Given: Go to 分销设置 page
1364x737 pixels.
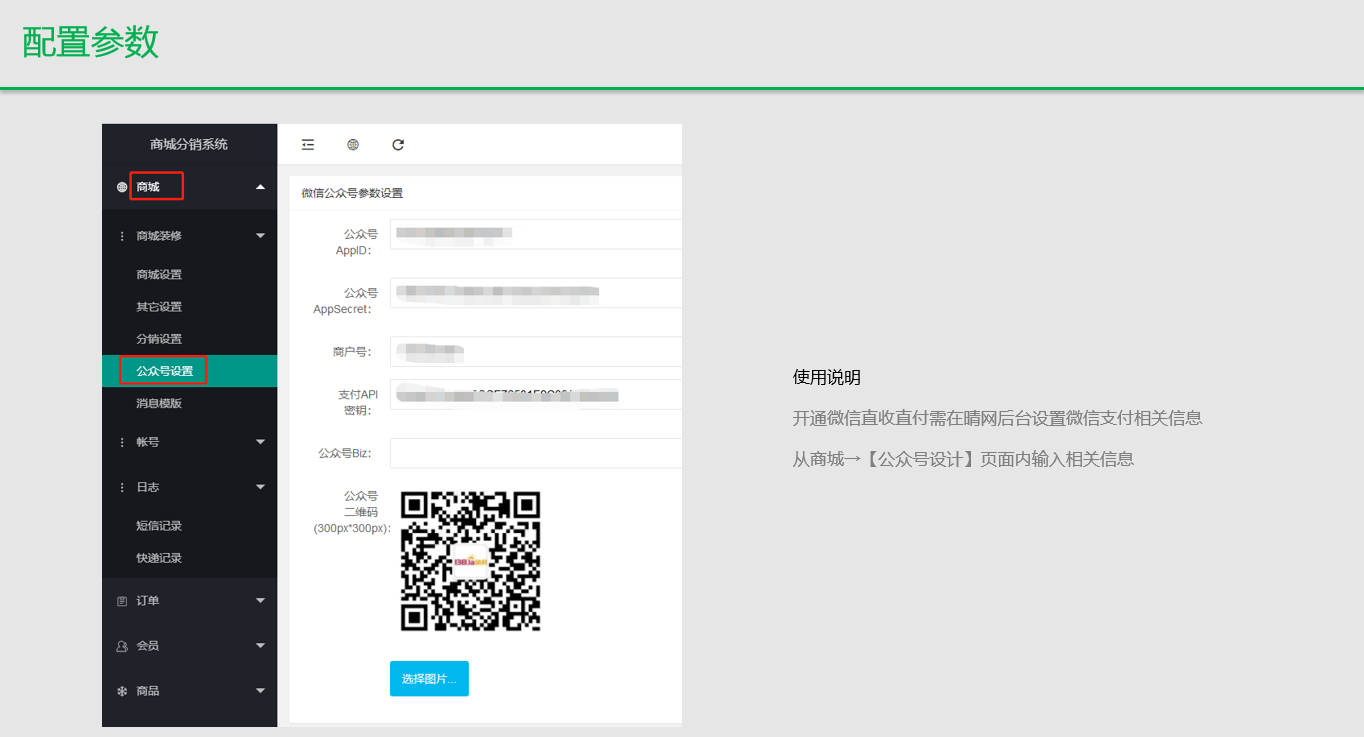Looking at the screenshot, I should pos(159,339).
